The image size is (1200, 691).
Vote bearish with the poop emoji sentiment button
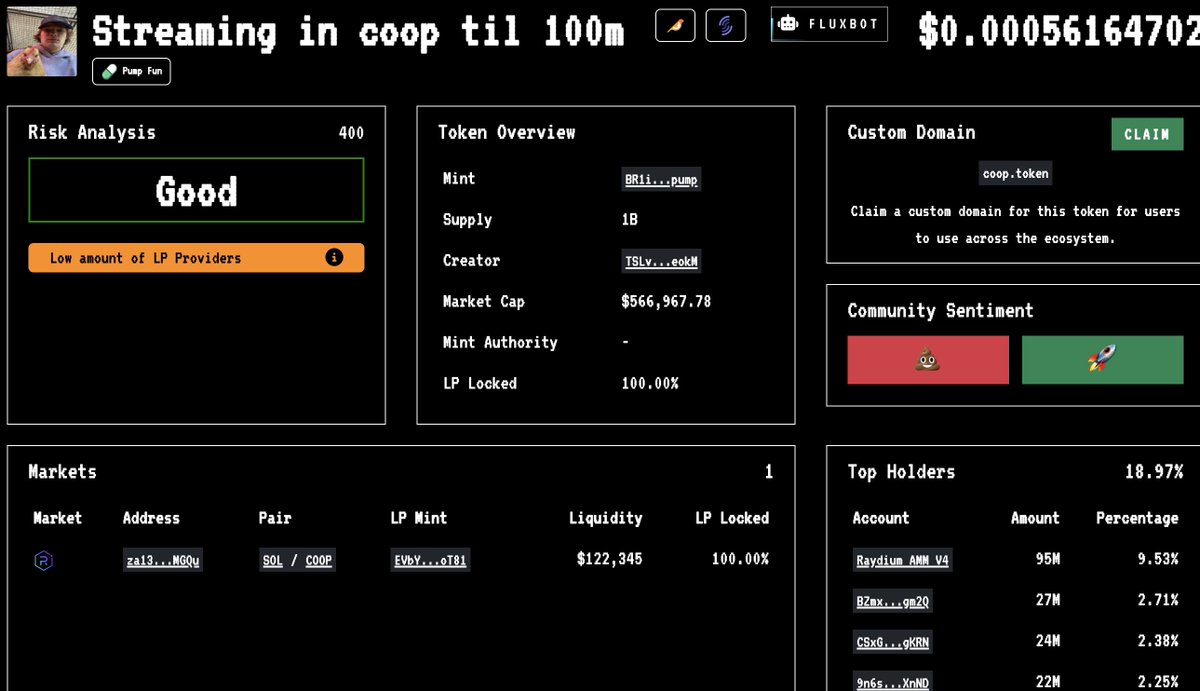(928, 359)
